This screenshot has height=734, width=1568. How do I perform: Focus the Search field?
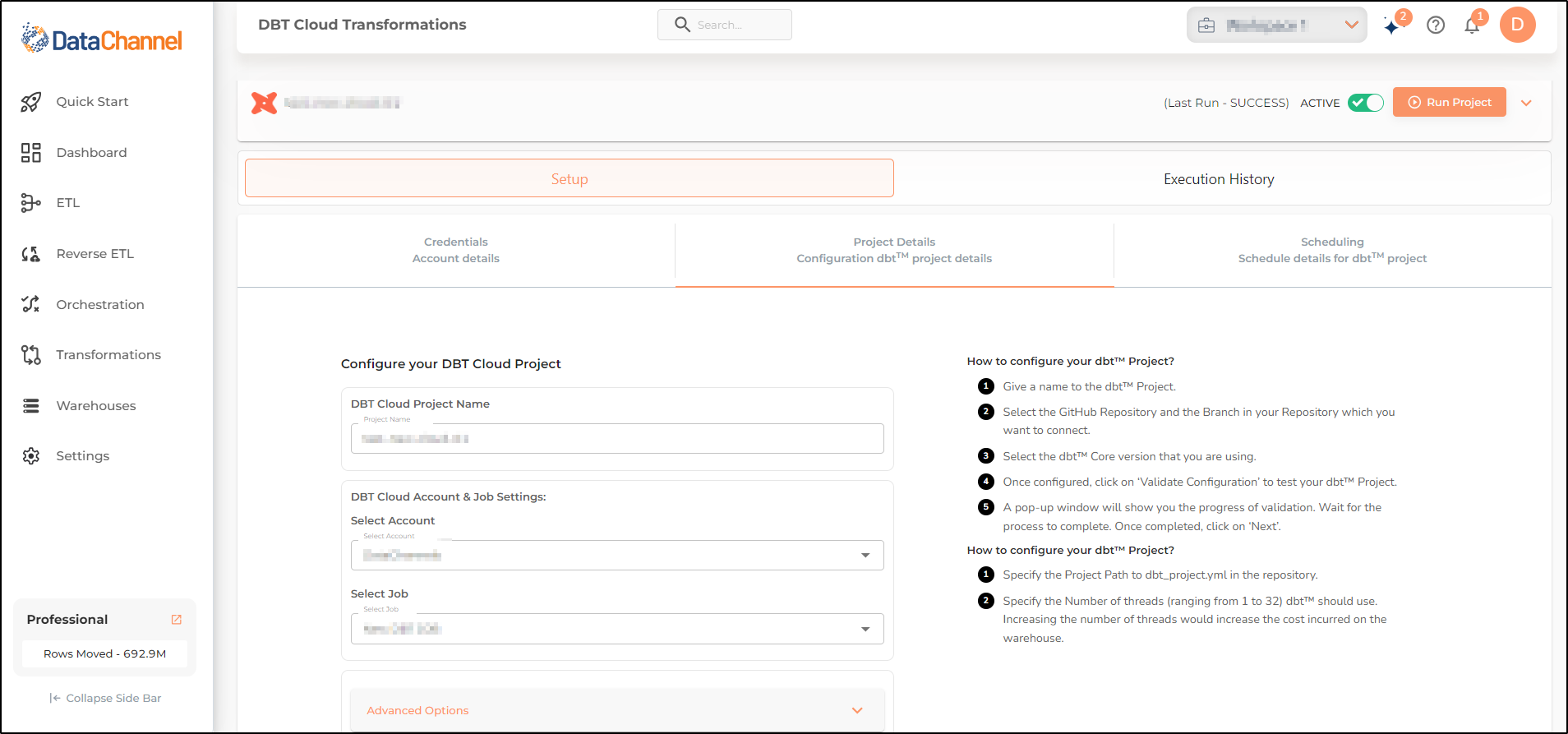point(725,25)
